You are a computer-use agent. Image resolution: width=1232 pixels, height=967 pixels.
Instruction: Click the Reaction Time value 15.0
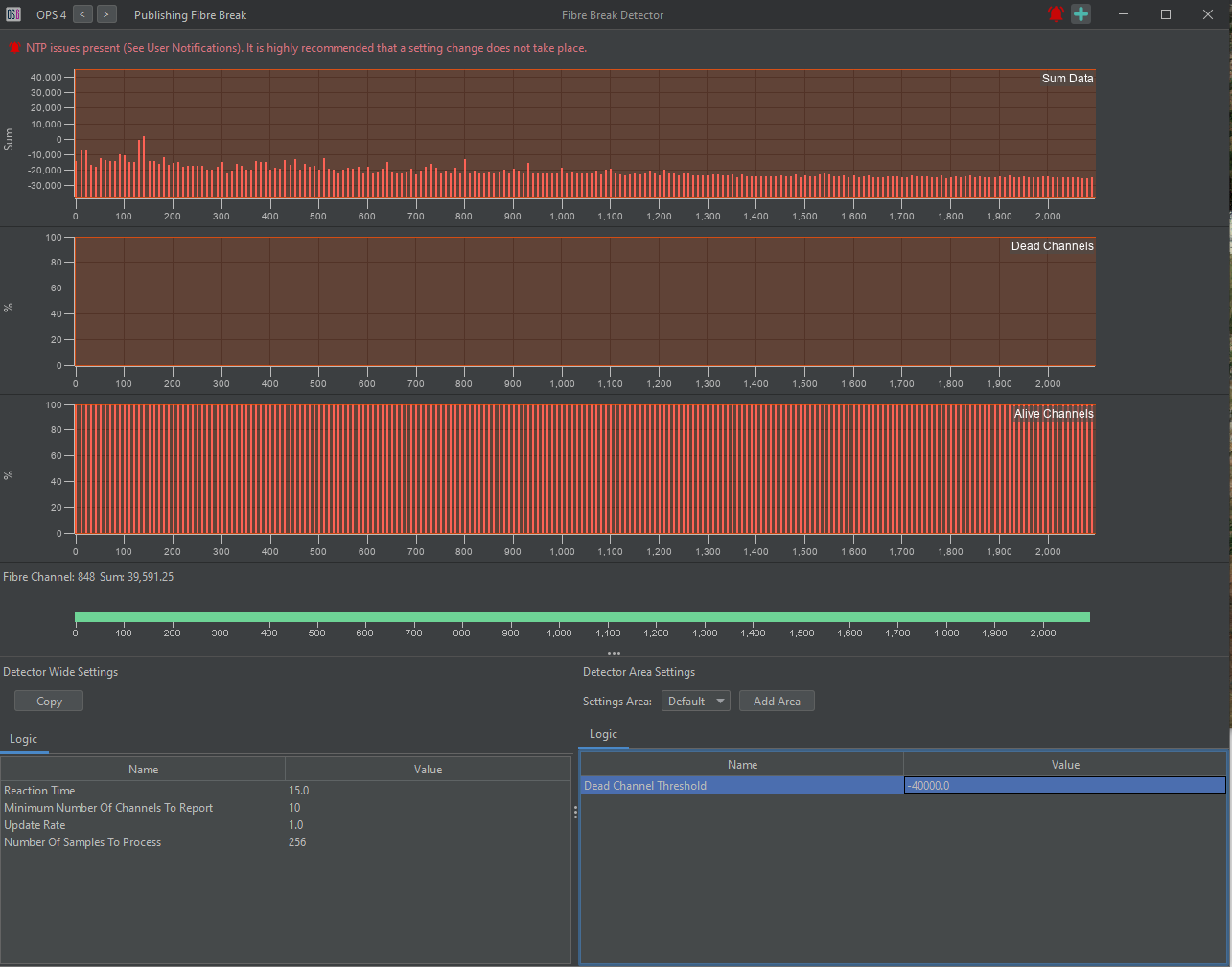coord(299,791)
